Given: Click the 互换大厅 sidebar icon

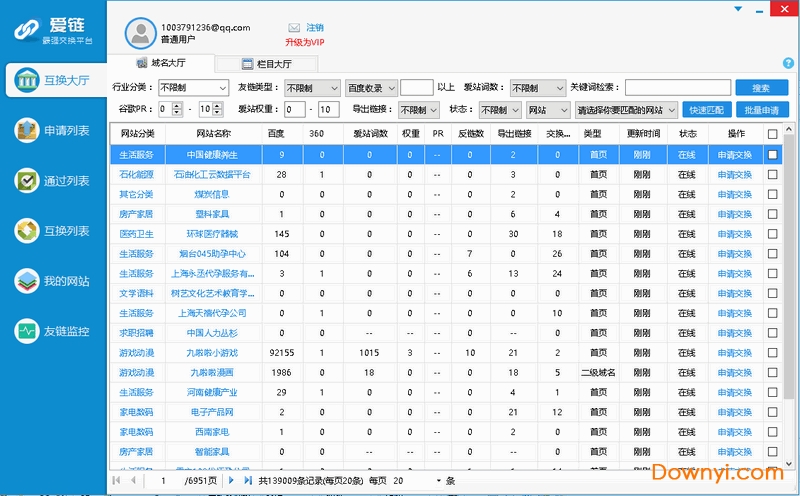Looking at the screenshot, I should [26, 79].
